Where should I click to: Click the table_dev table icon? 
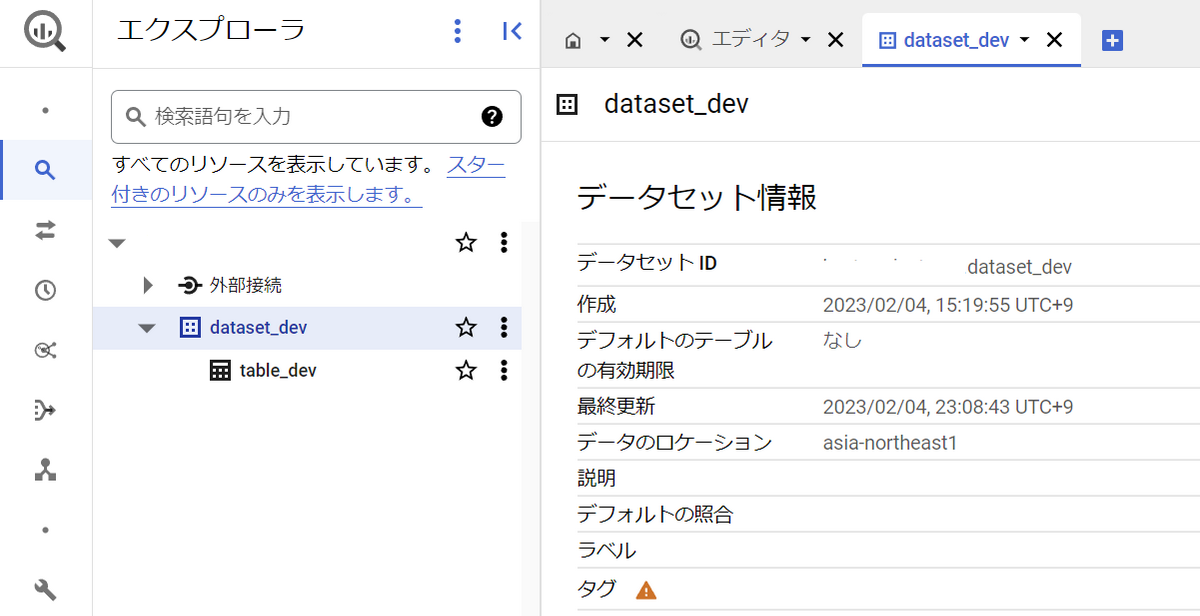(220, 371)
